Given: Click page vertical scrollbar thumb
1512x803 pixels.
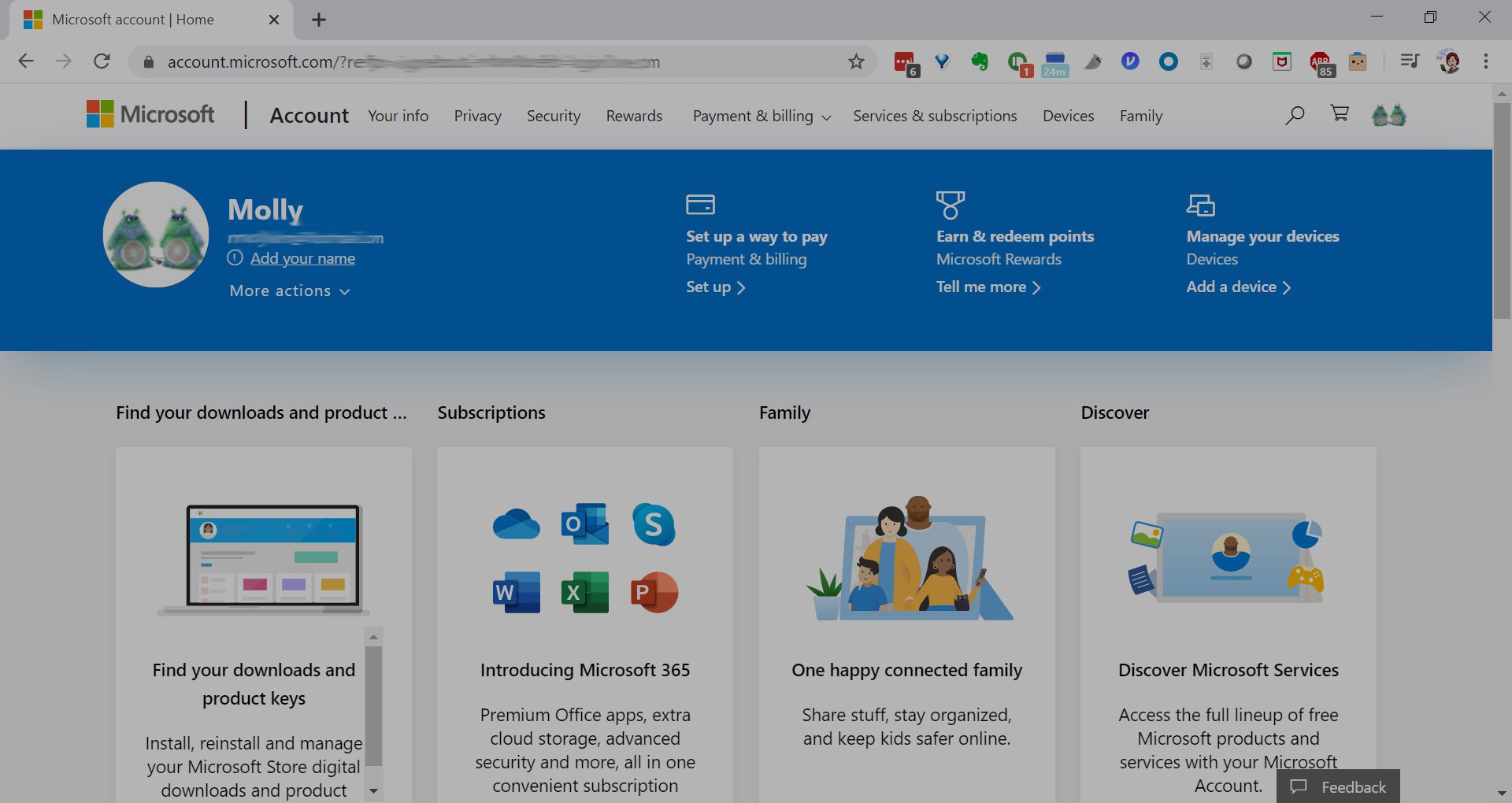Looking at the screenshot, I should pos(1502,210).
